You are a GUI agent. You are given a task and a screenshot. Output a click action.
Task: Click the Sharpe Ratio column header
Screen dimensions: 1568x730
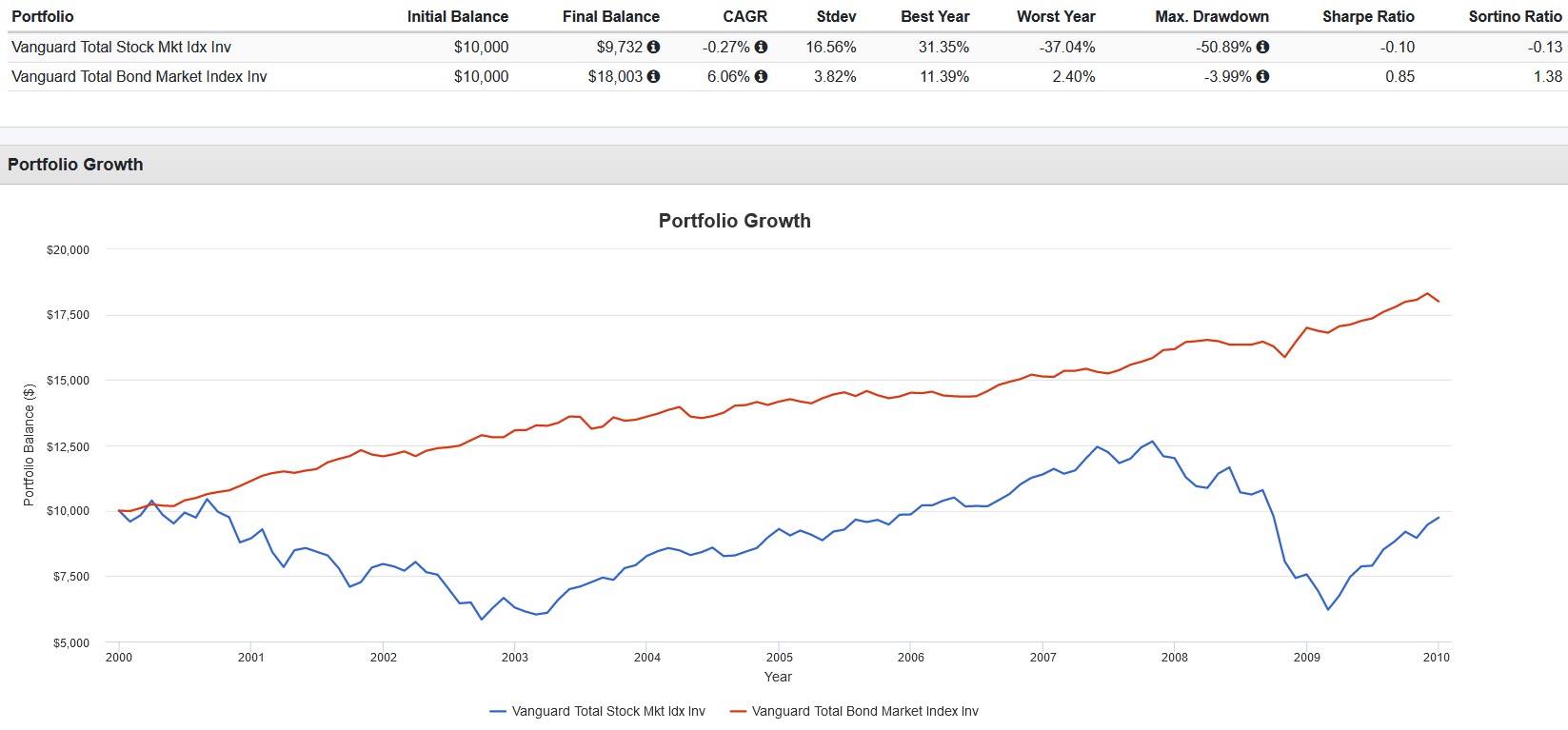click(x=1368, y=16)
